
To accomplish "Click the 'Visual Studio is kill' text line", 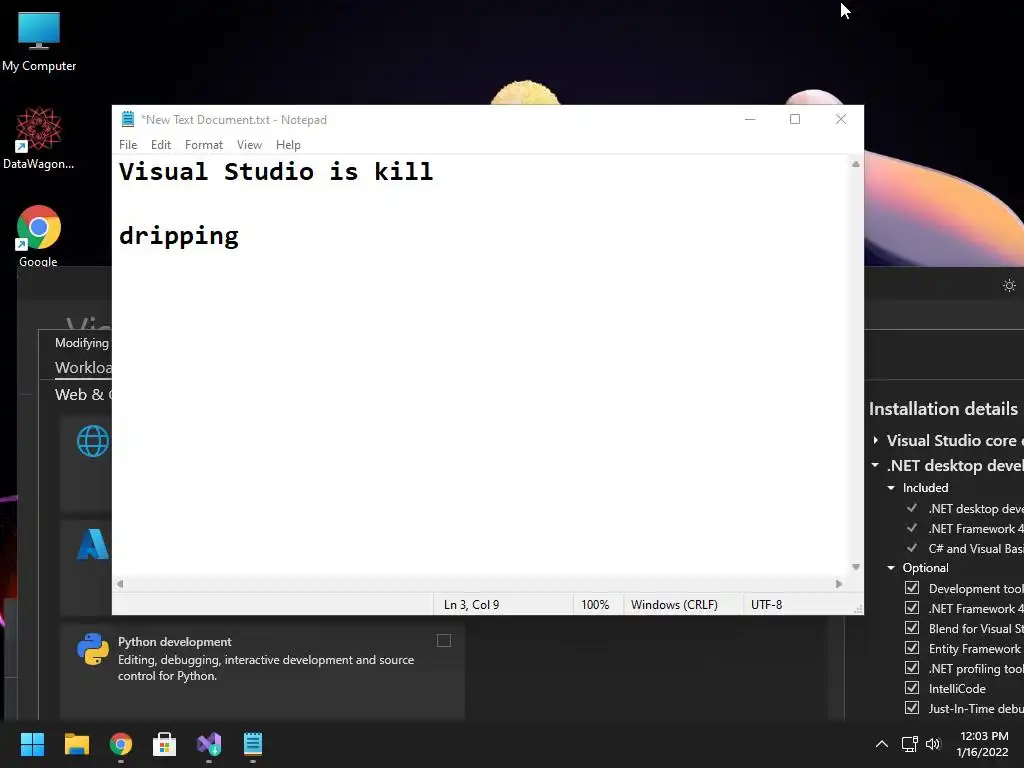I will pyautogui.click(x=276, y=172).
